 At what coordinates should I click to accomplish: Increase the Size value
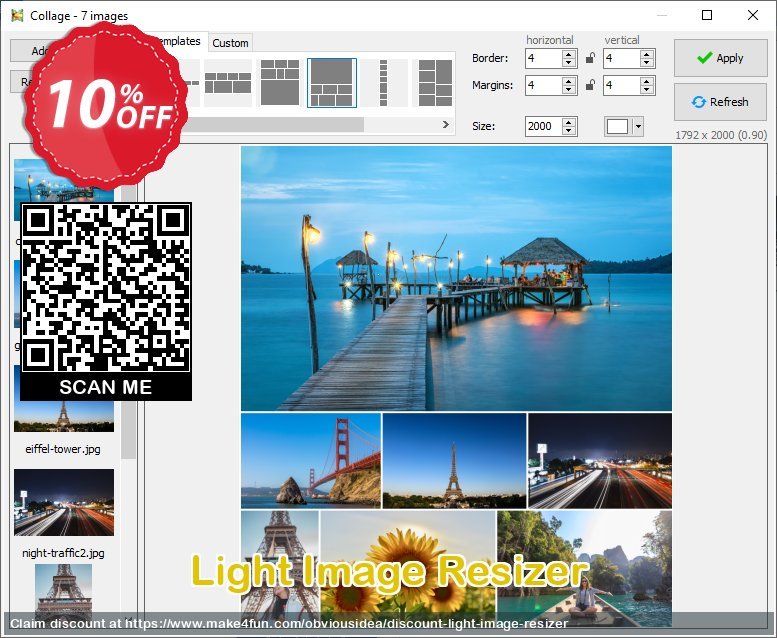[x=569, y=122]
